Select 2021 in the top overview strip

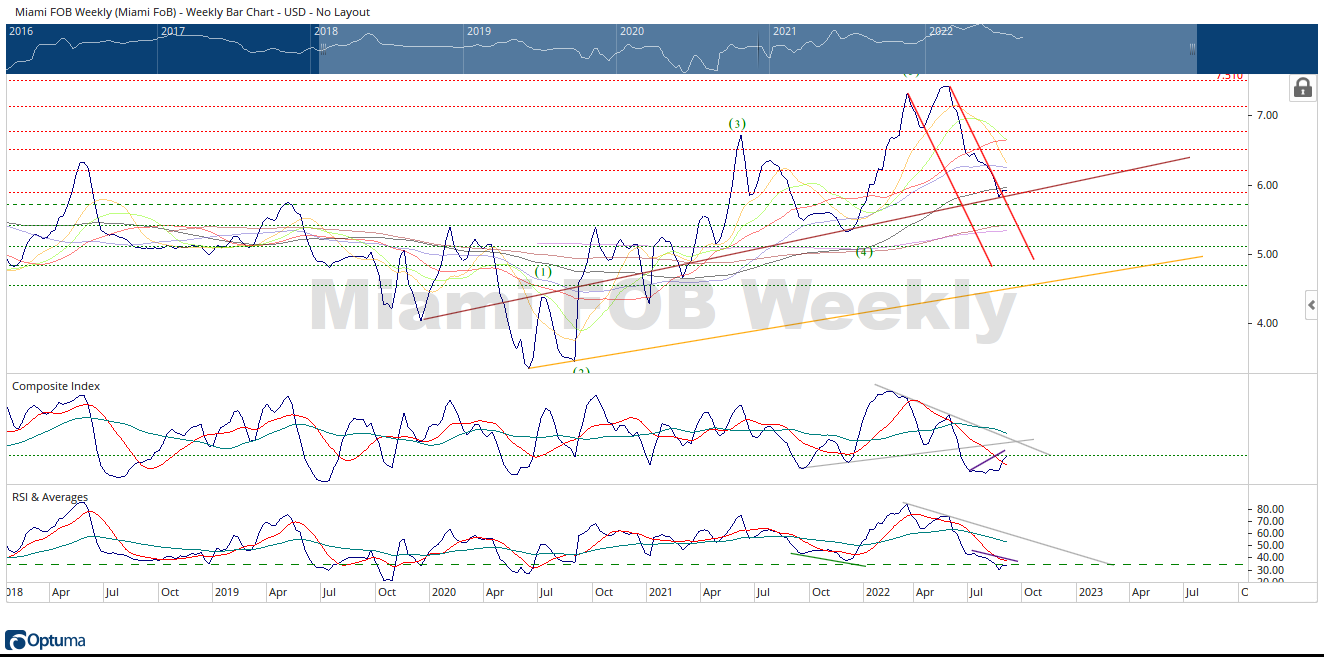click(x=785, y=31)
